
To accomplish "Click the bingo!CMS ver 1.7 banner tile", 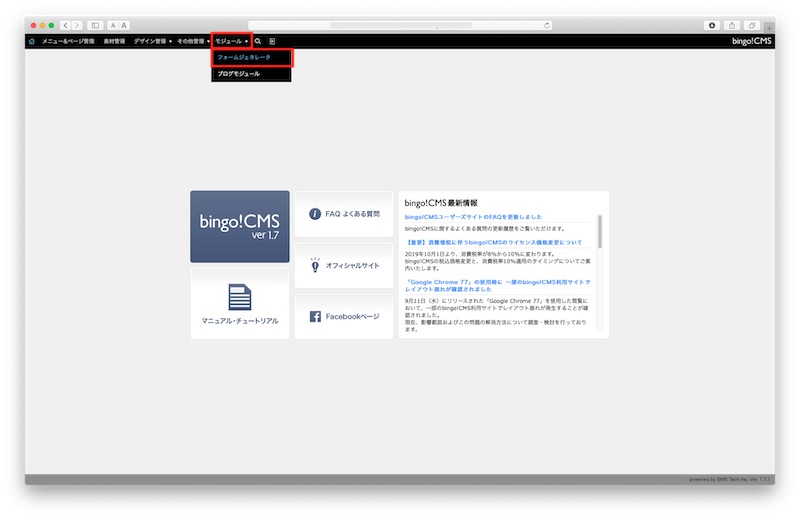I will click(240, 227).
